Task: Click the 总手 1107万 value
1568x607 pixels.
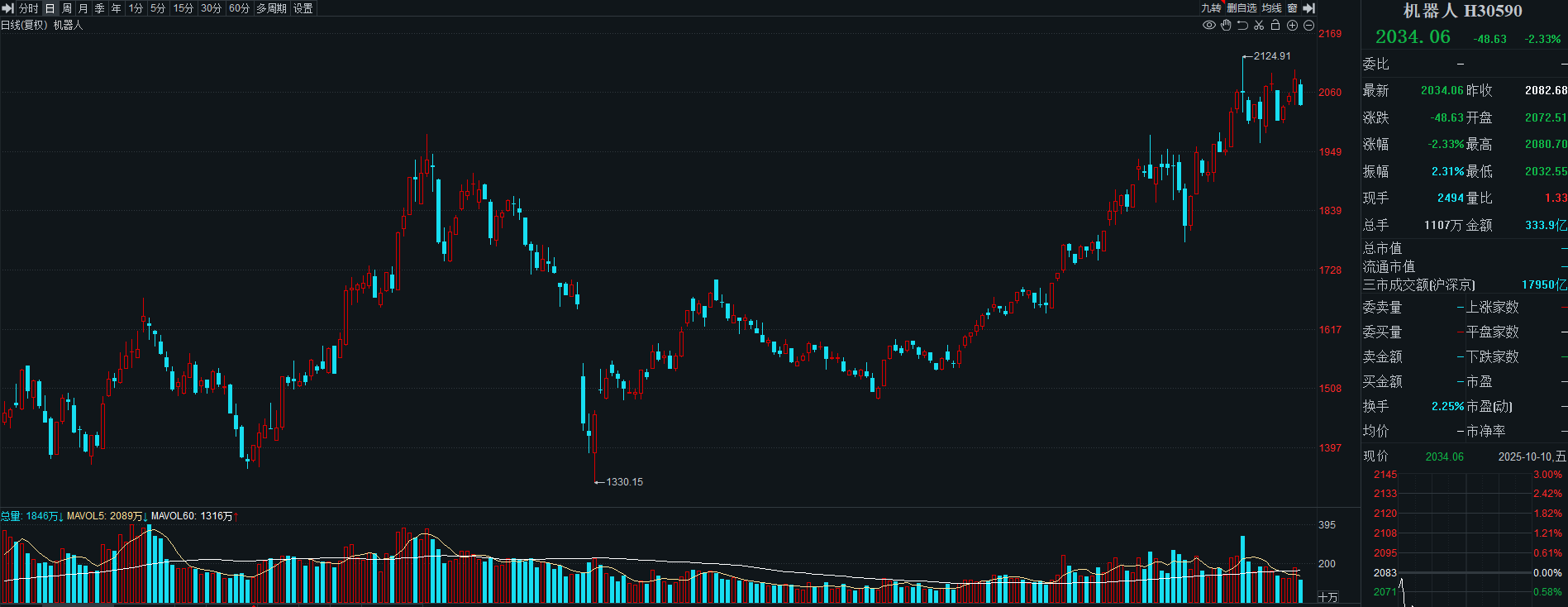Action: pyautogui.click(x=1443, y=225)
